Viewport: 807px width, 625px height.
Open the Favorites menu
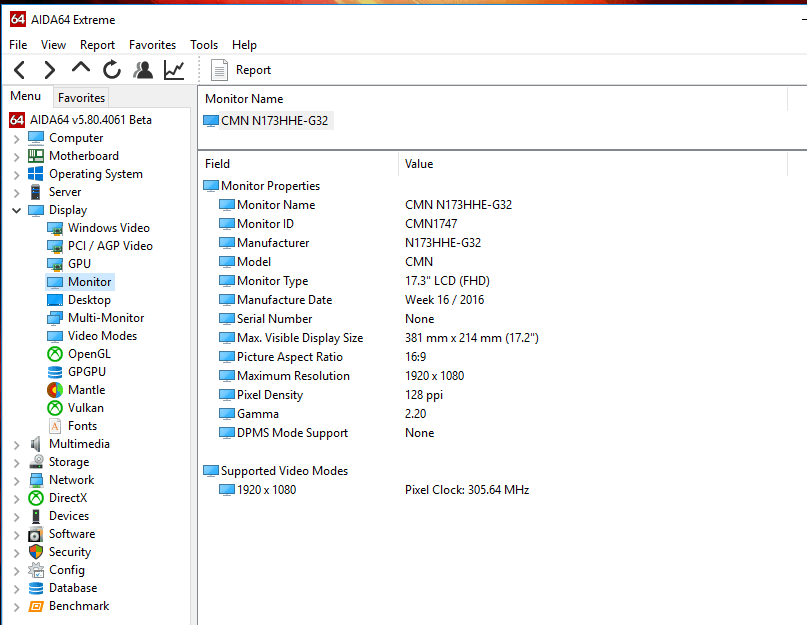(x=152, y=45)
